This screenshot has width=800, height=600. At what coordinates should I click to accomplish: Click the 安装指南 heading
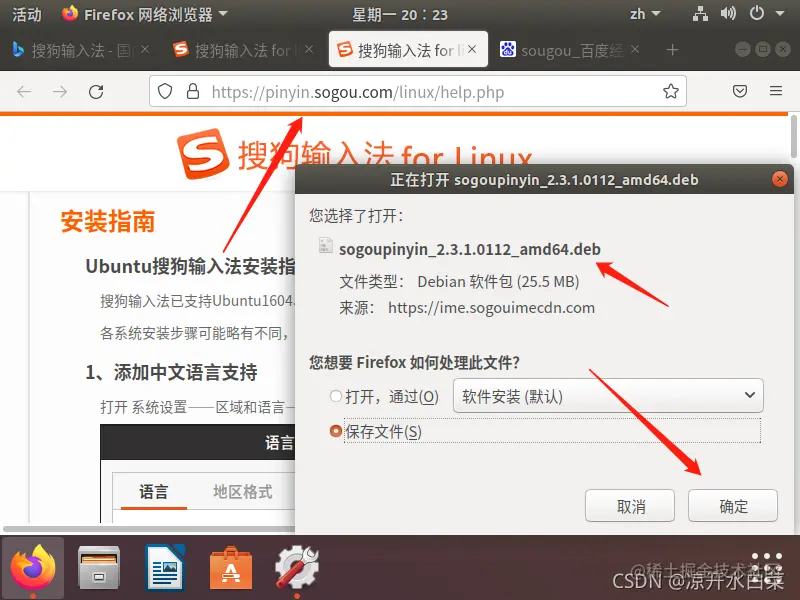108,221
